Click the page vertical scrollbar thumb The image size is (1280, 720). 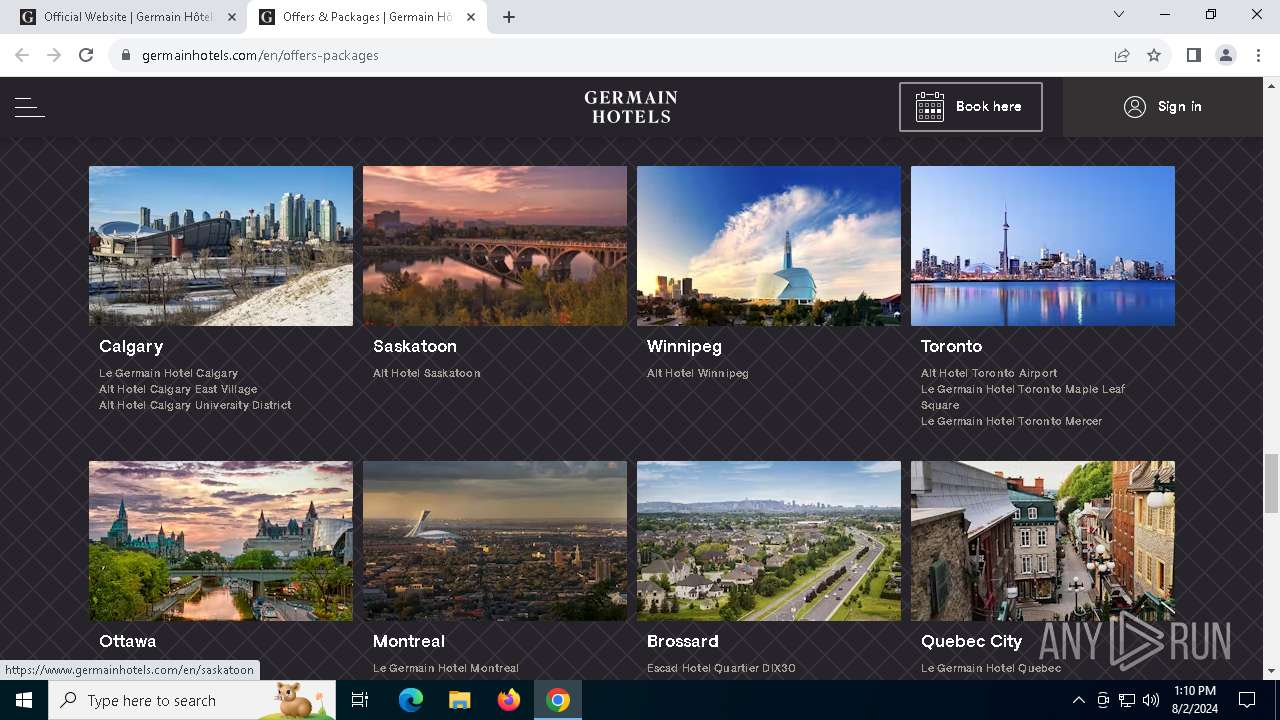tap(1271, 482)
